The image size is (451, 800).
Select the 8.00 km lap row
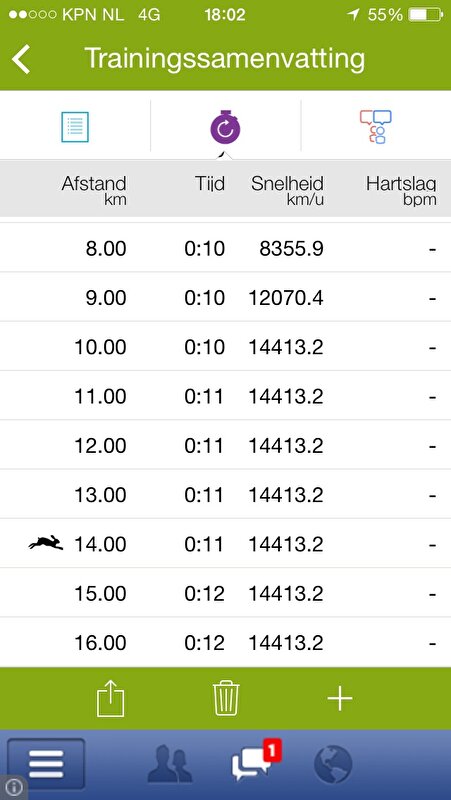pos(226,248)
